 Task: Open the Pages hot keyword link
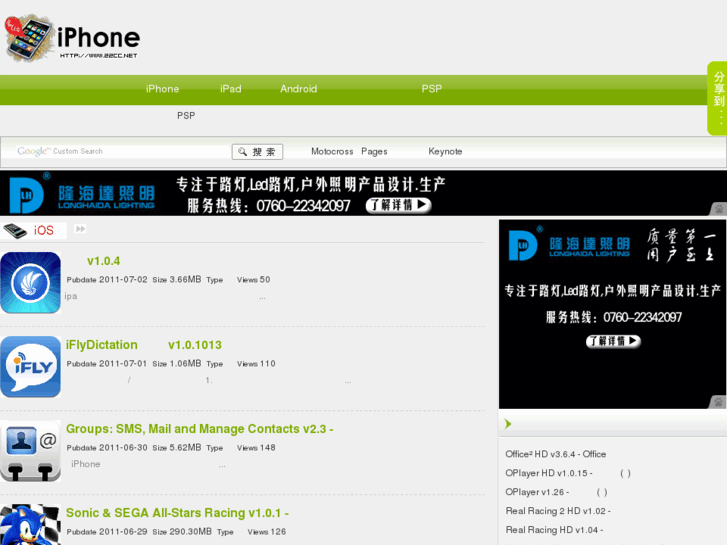(x=374, y=152)
